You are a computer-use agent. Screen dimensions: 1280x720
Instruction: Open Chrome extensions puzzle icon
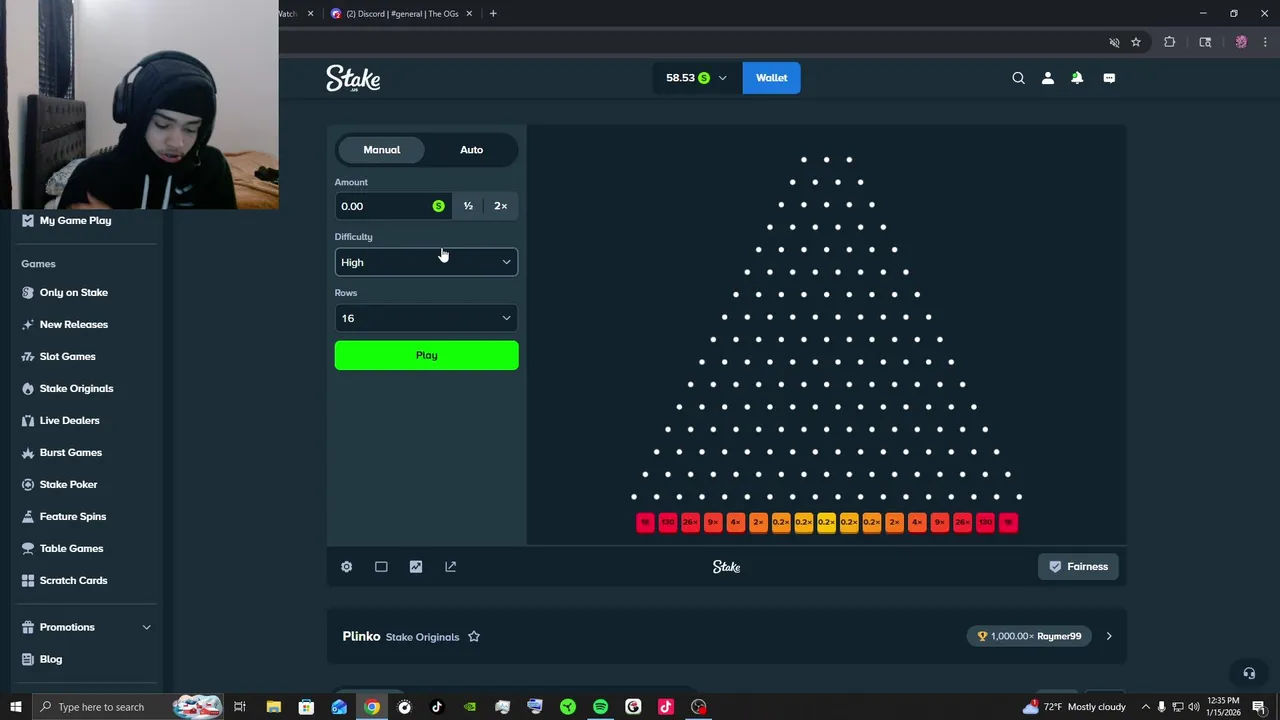(1169, 42)
